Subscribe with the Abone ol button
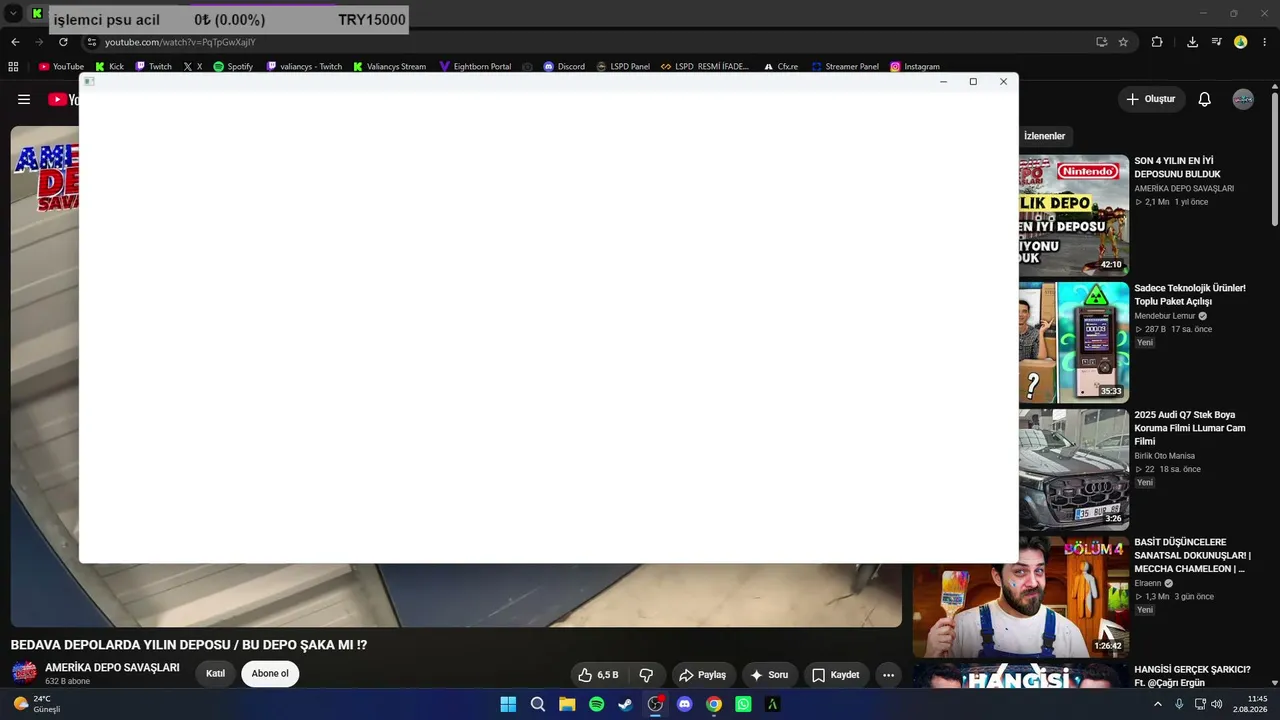Viewport: 1280px width, 720px height. 270,674
